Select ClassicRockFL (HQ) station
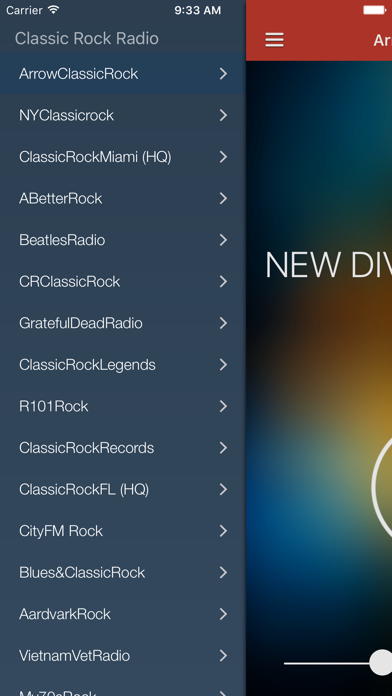Viewport: 392px width, 696px height. coord(123,489)
